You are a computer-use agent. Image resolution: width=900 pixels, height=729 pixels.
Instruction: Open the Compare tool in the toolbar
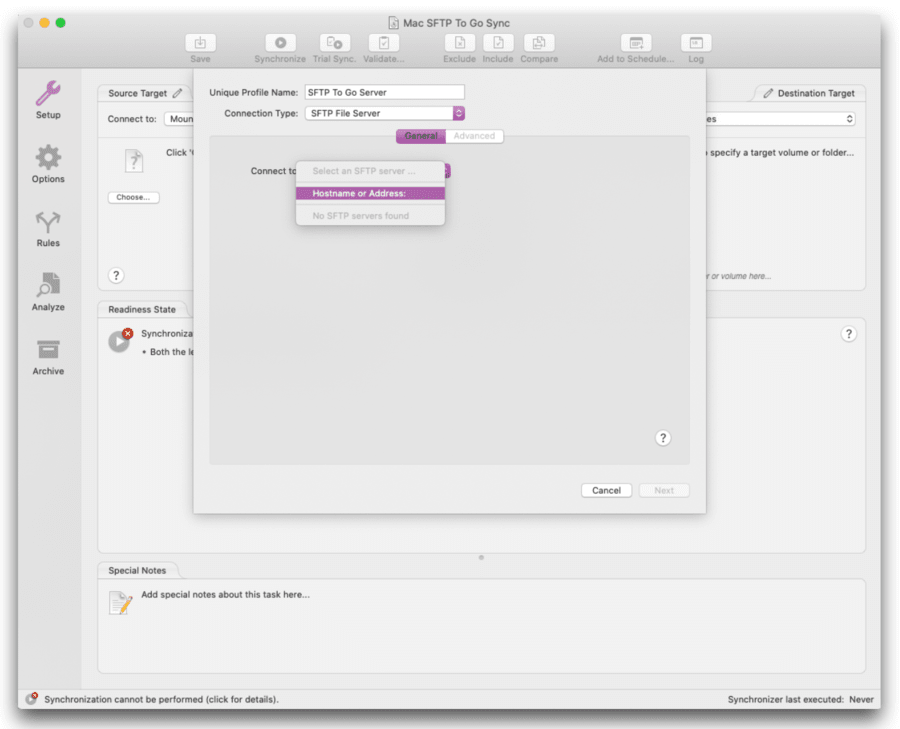[x=539, y=44]
